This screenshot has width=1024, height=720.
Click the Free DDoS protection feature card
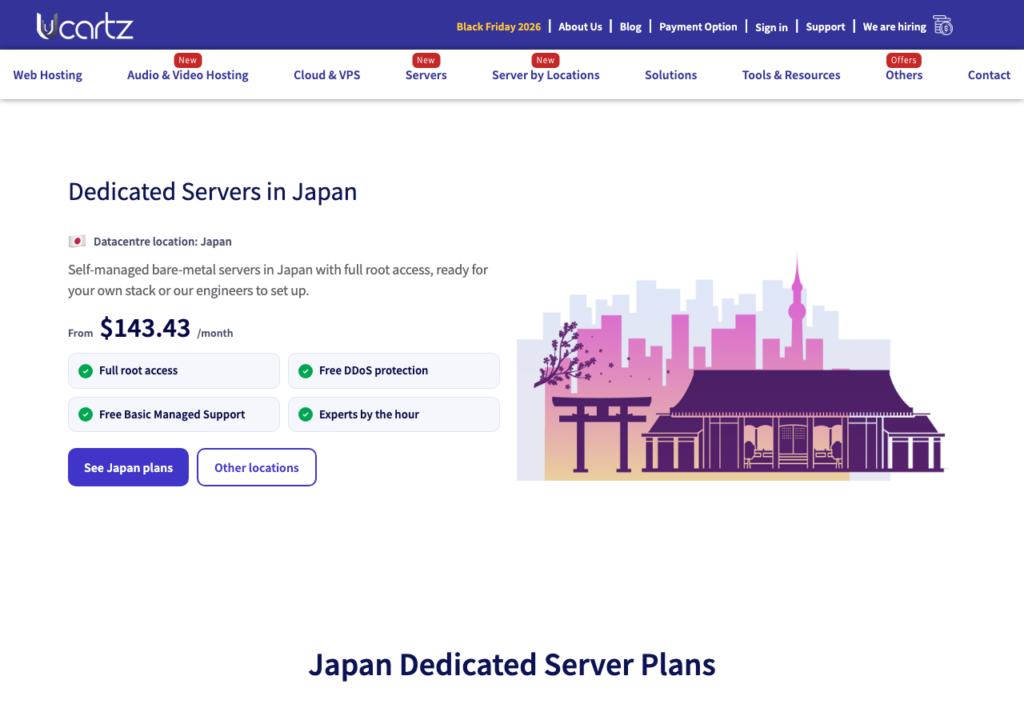pyautogui.click(x=394, y=371)
